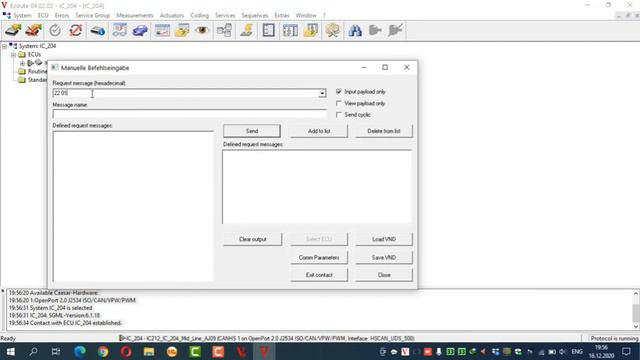Focus the Message name input field

click(x=189, y=114)
